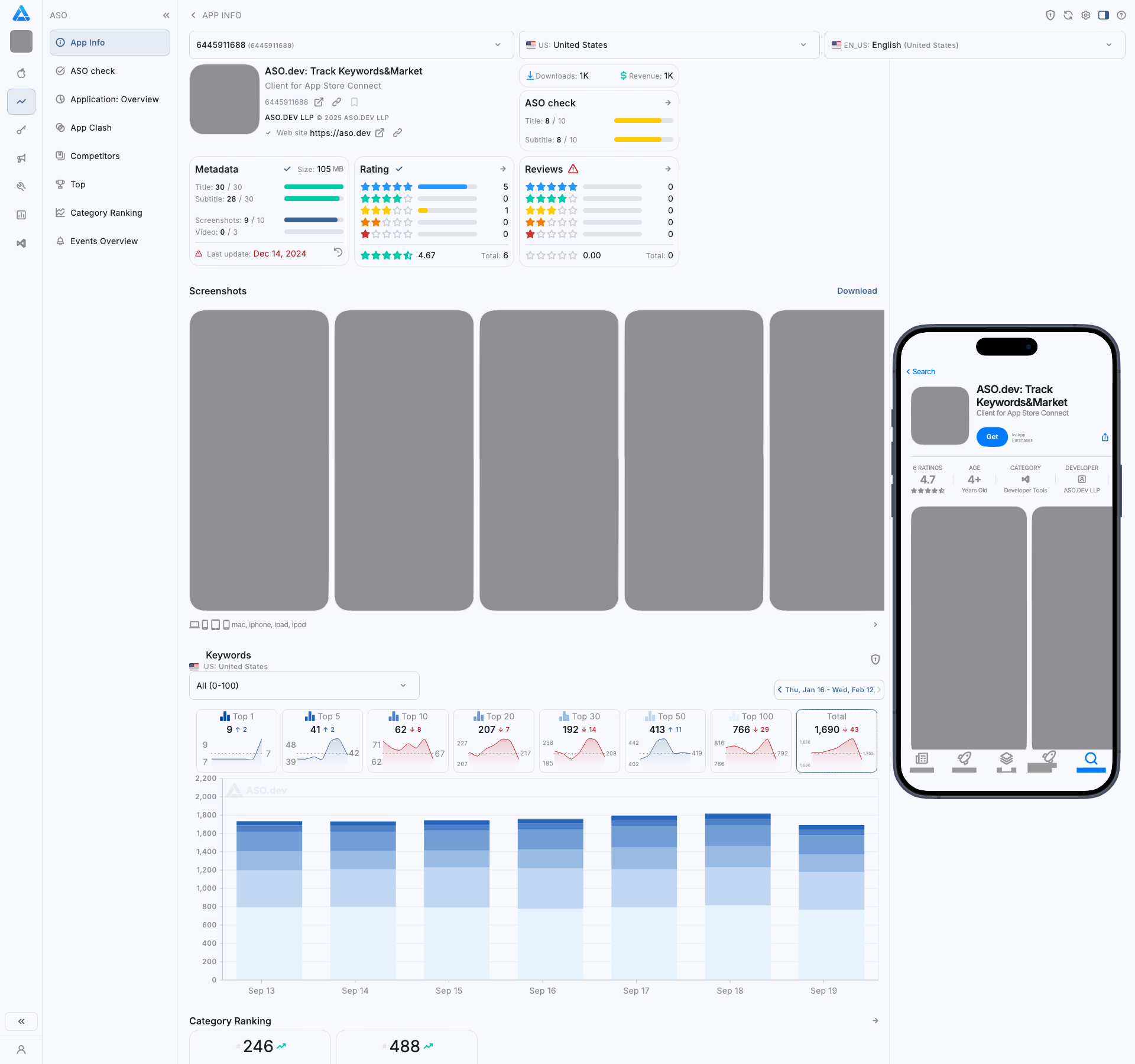This screenshot has height=1064, width=1135.
Task: Click the shield icon beside Keywords section
Action: [x=875, y=659]
